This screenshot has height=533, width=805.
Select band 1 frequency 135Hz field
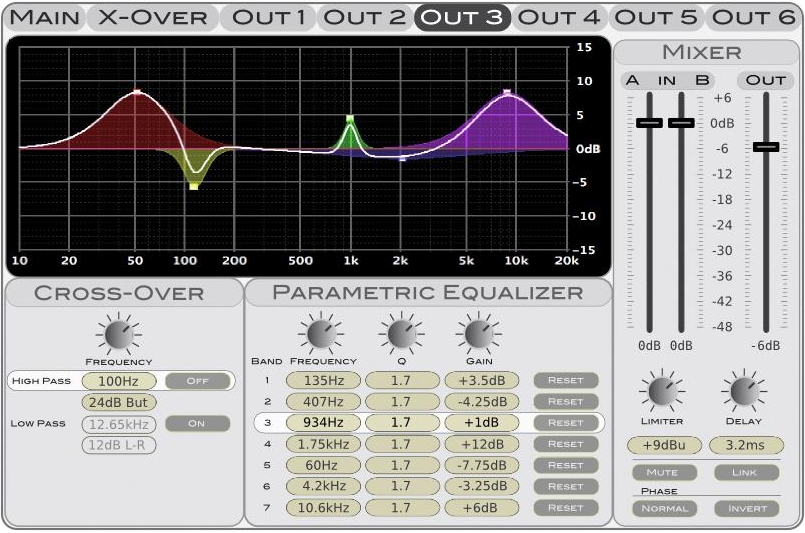click(323, 380)
